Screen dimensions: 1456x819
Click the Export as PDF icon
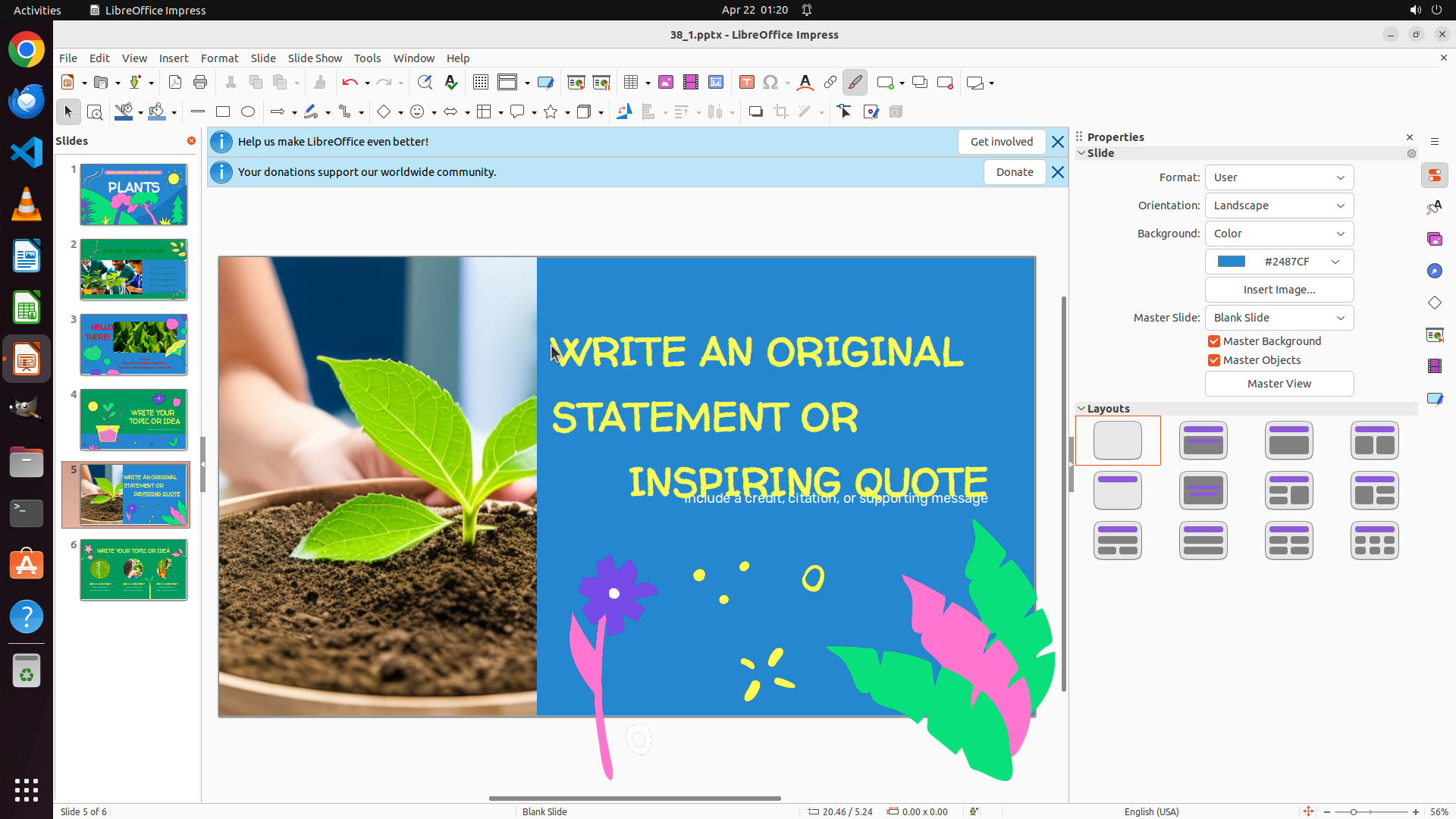[x=175, y=83]
